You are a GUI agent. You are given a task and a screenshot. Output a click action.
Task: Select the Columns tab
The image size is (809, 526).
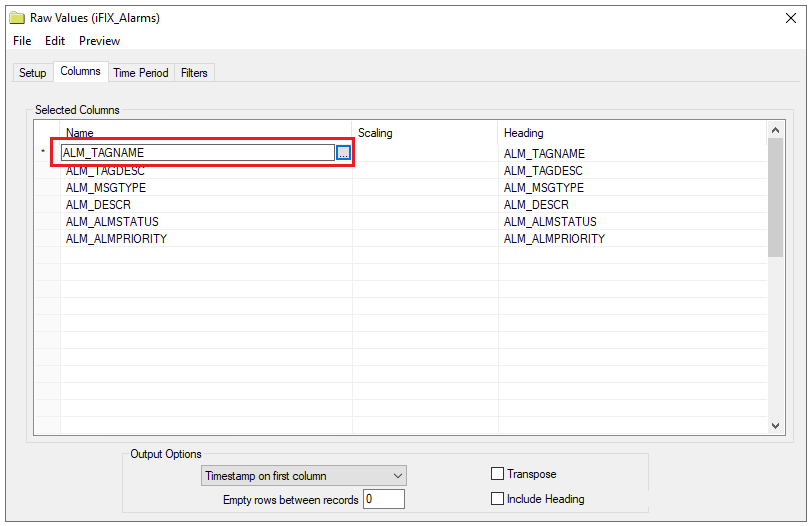(80, 71)
